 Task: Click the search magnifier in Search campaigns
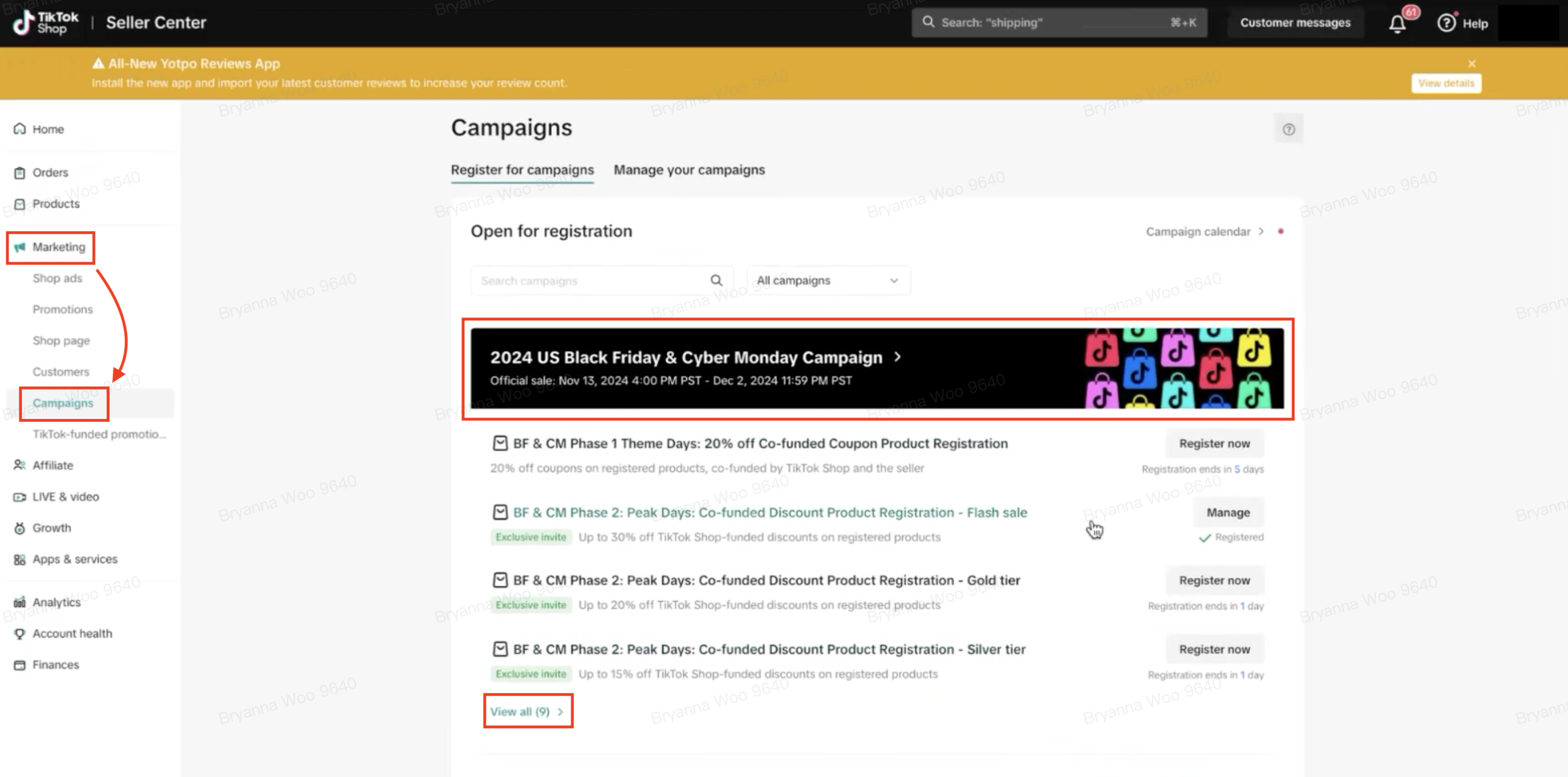click(716, 280)
